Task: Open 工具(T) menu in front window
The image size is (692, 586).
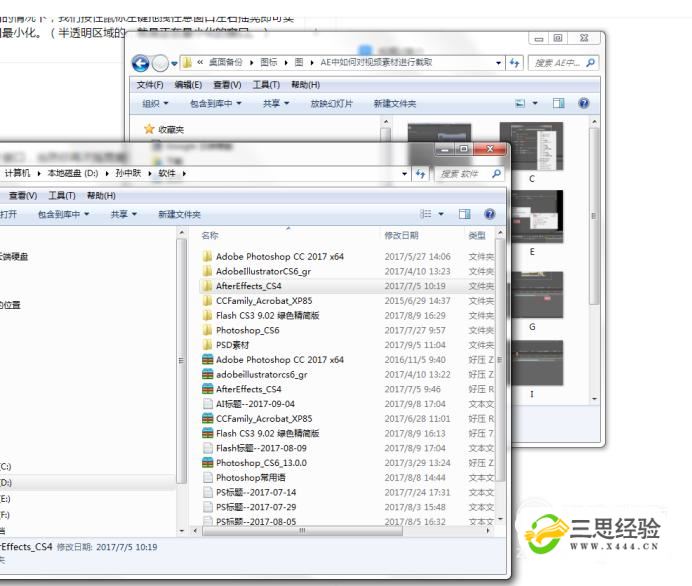Action: click(x=62, y=195)
